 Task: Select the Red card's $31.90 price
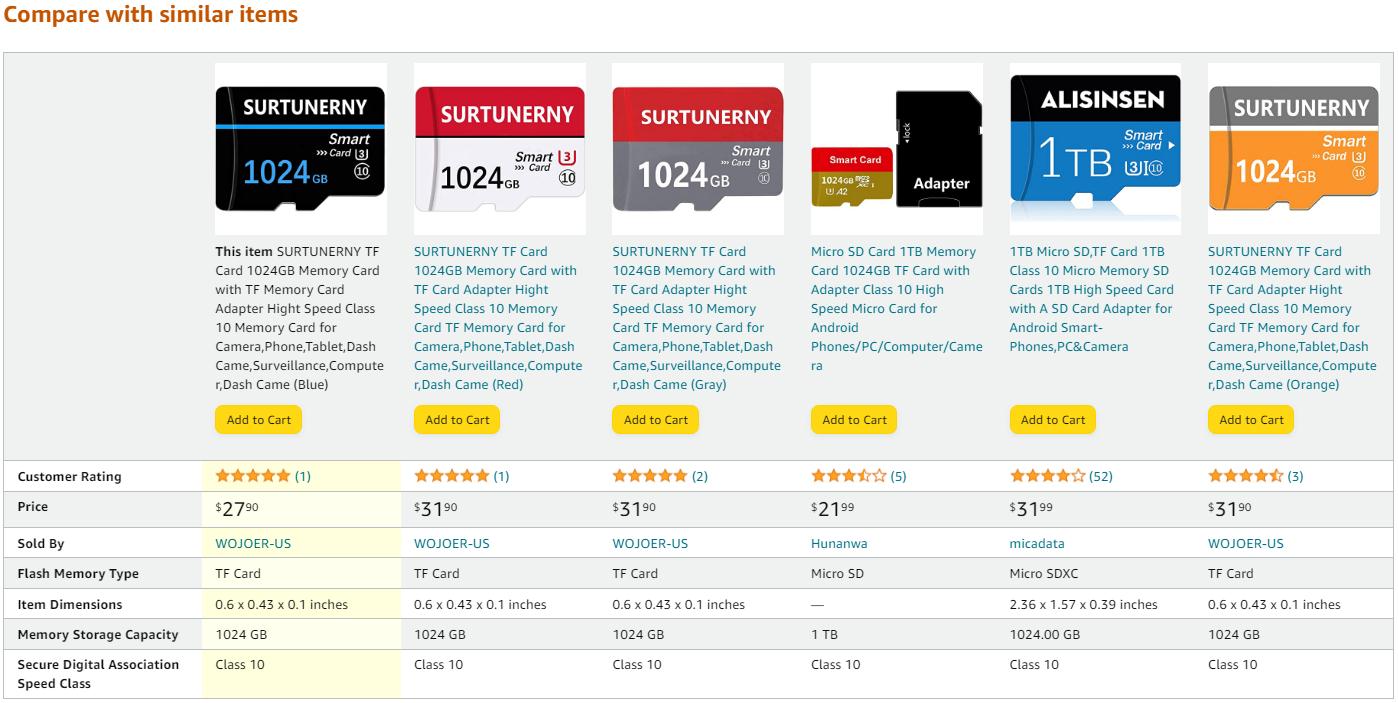tap(436, 509)
